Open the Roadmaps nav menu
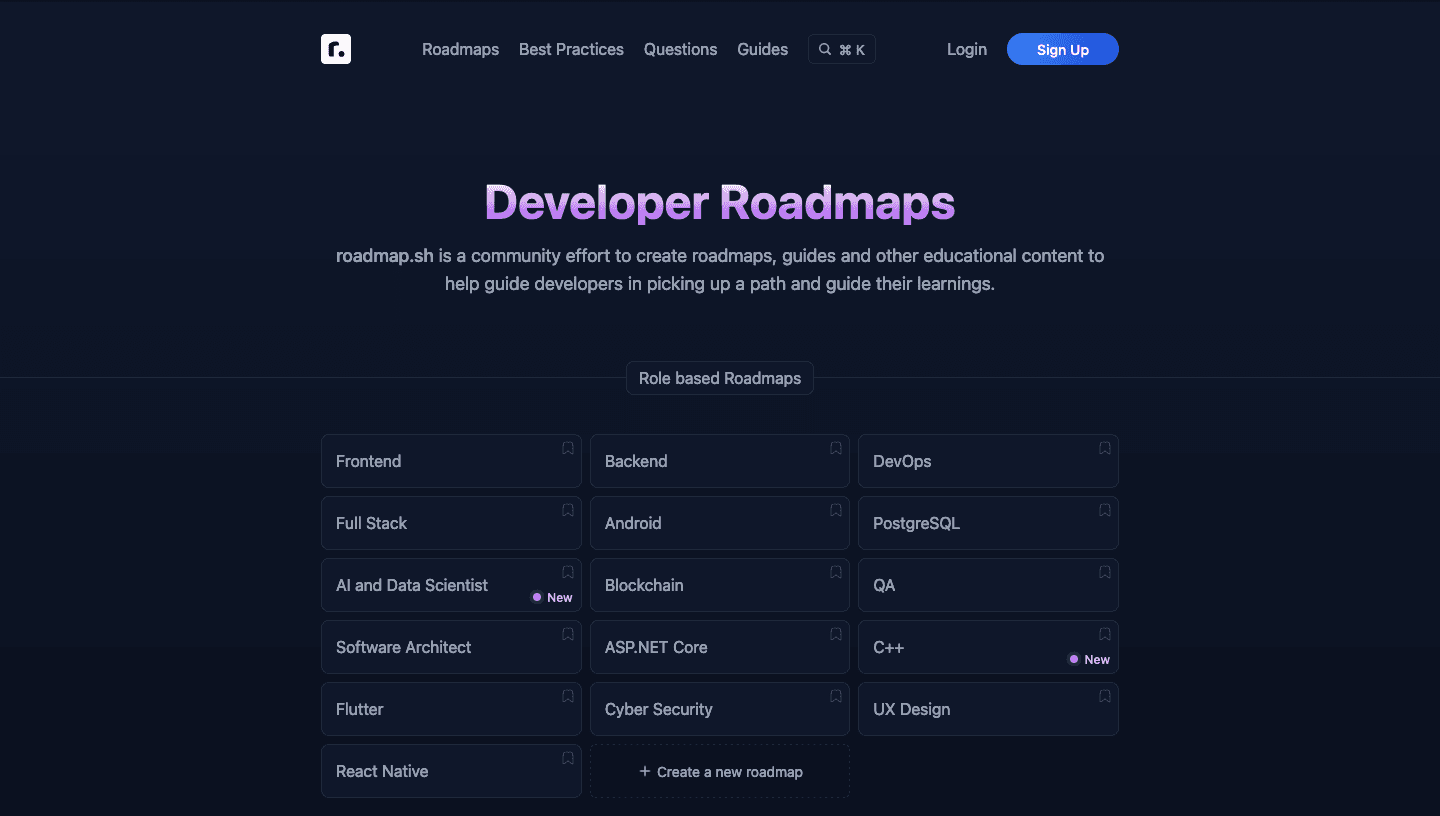The width and height of the screenshot is (1440, 816). coord(460,49)
